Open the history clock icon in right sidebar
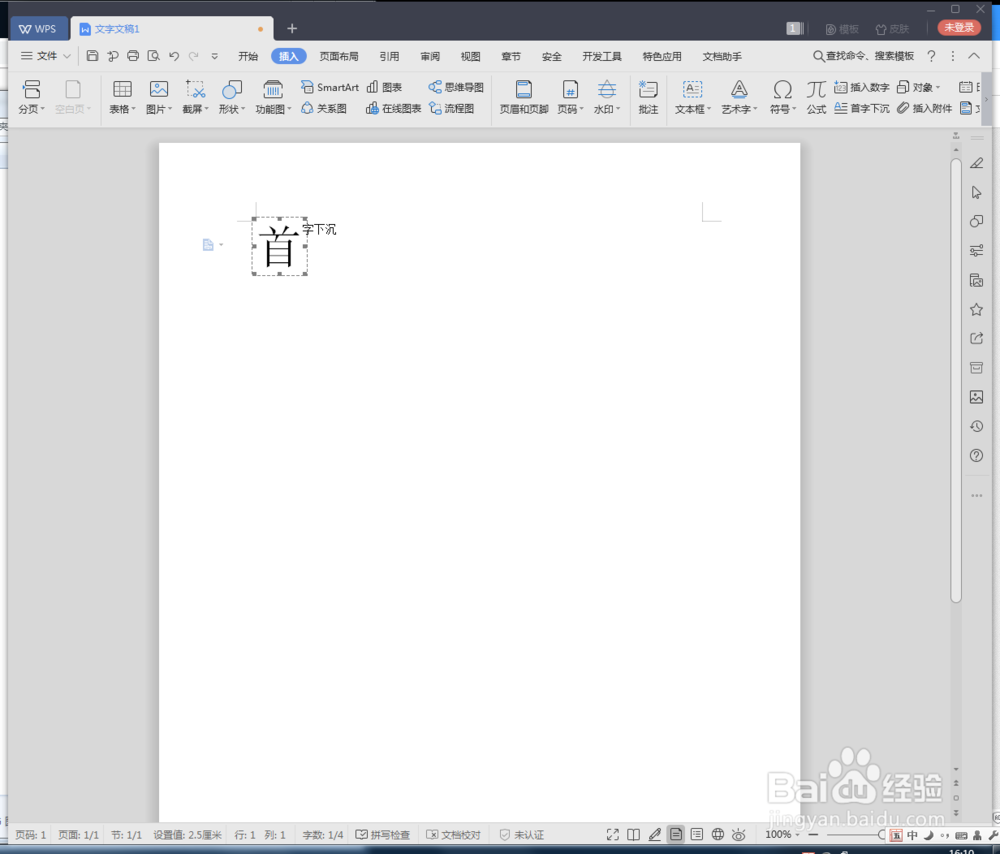The image size is (1000, 854). tap(976, 426)
